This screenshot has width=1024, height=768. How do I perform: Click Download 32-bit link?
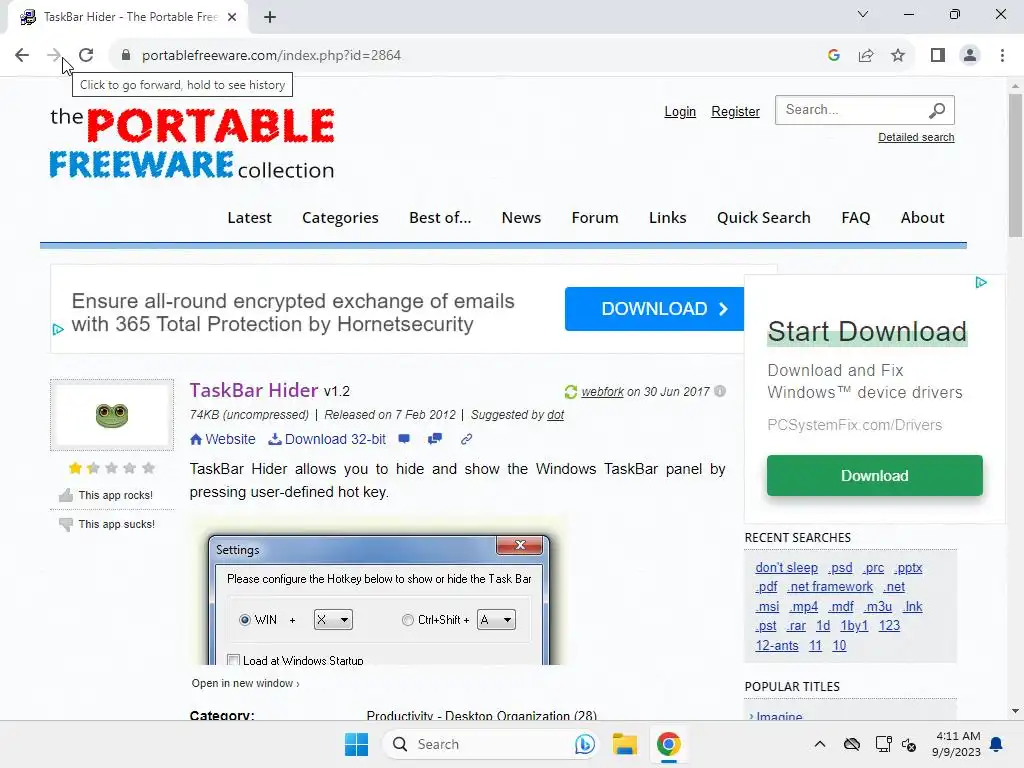[x=327, y=439]
